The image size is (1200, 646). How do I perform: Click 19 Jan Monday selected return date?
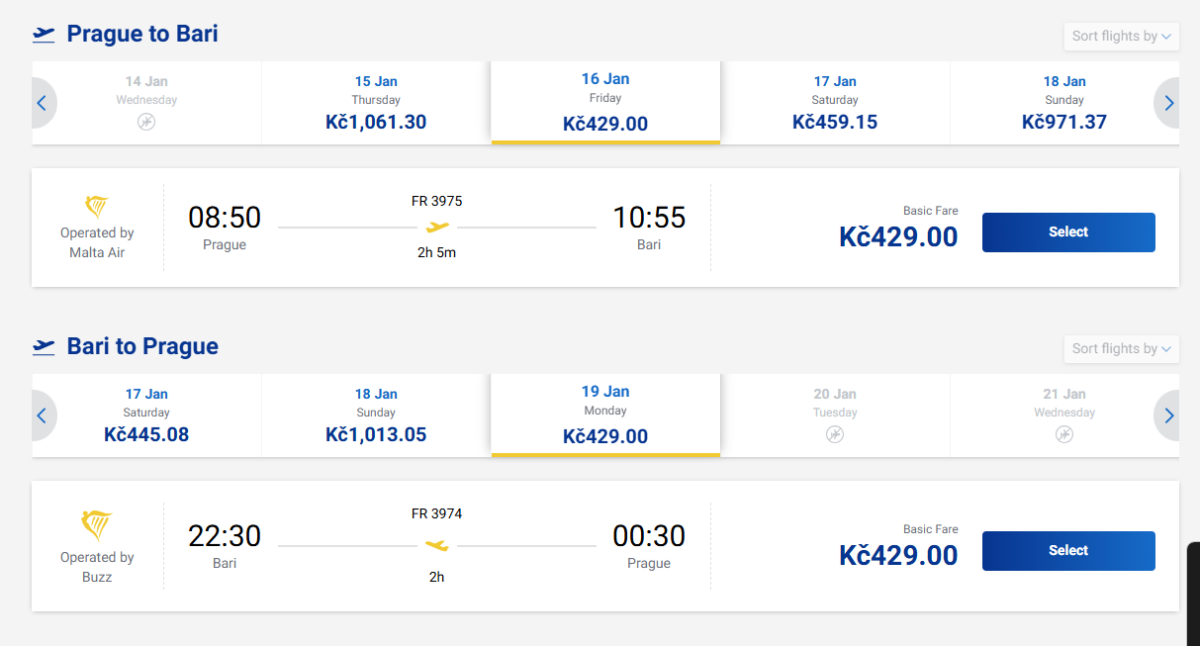tap(605, 416)
